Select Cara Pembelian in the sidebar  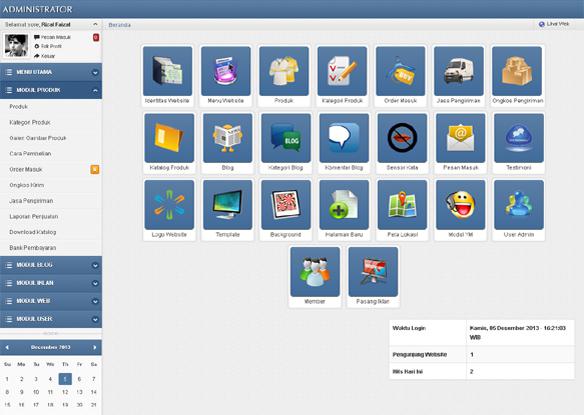pyautogui.click(x=30, y=153)
